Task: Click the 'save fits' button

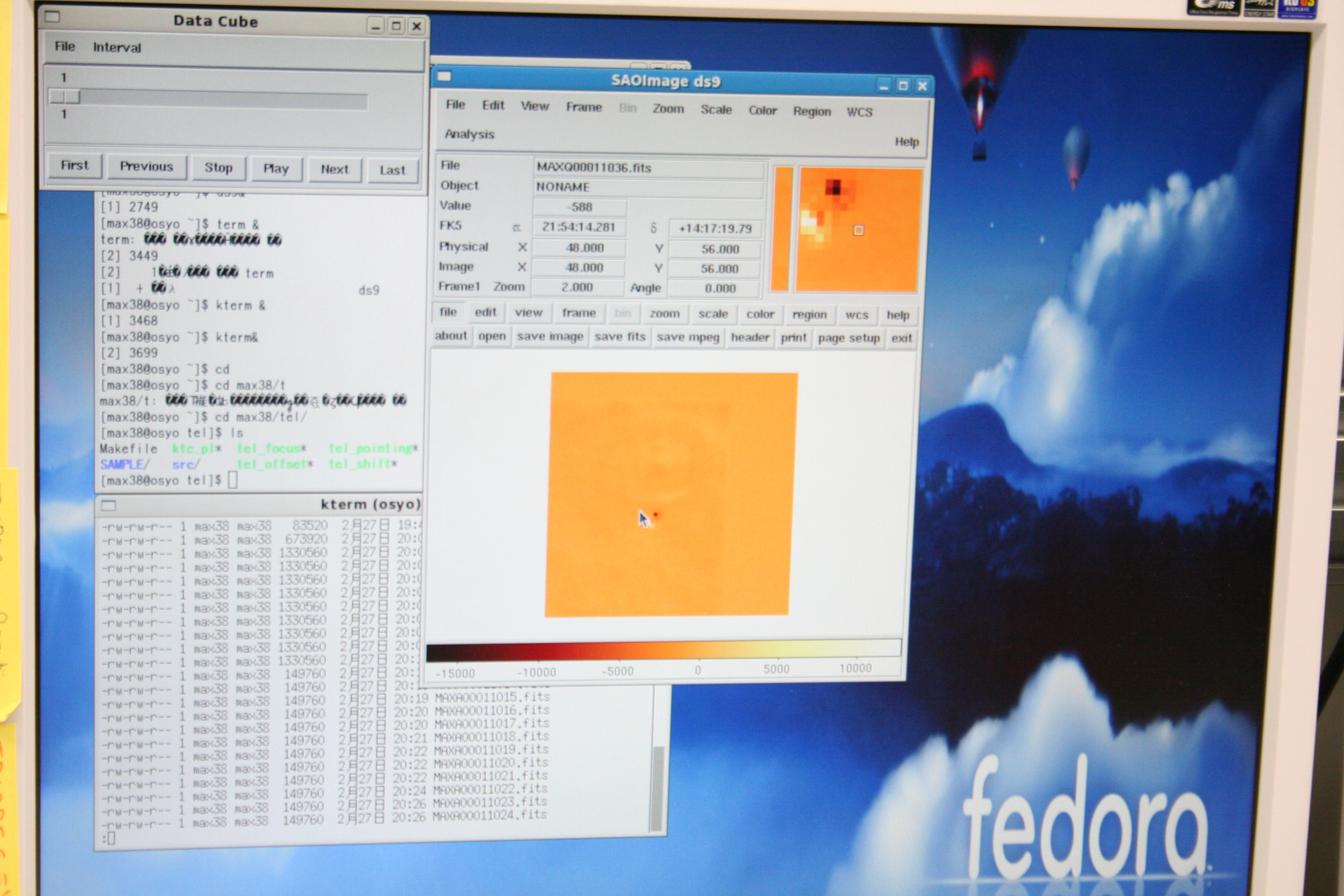Action: 620,337
